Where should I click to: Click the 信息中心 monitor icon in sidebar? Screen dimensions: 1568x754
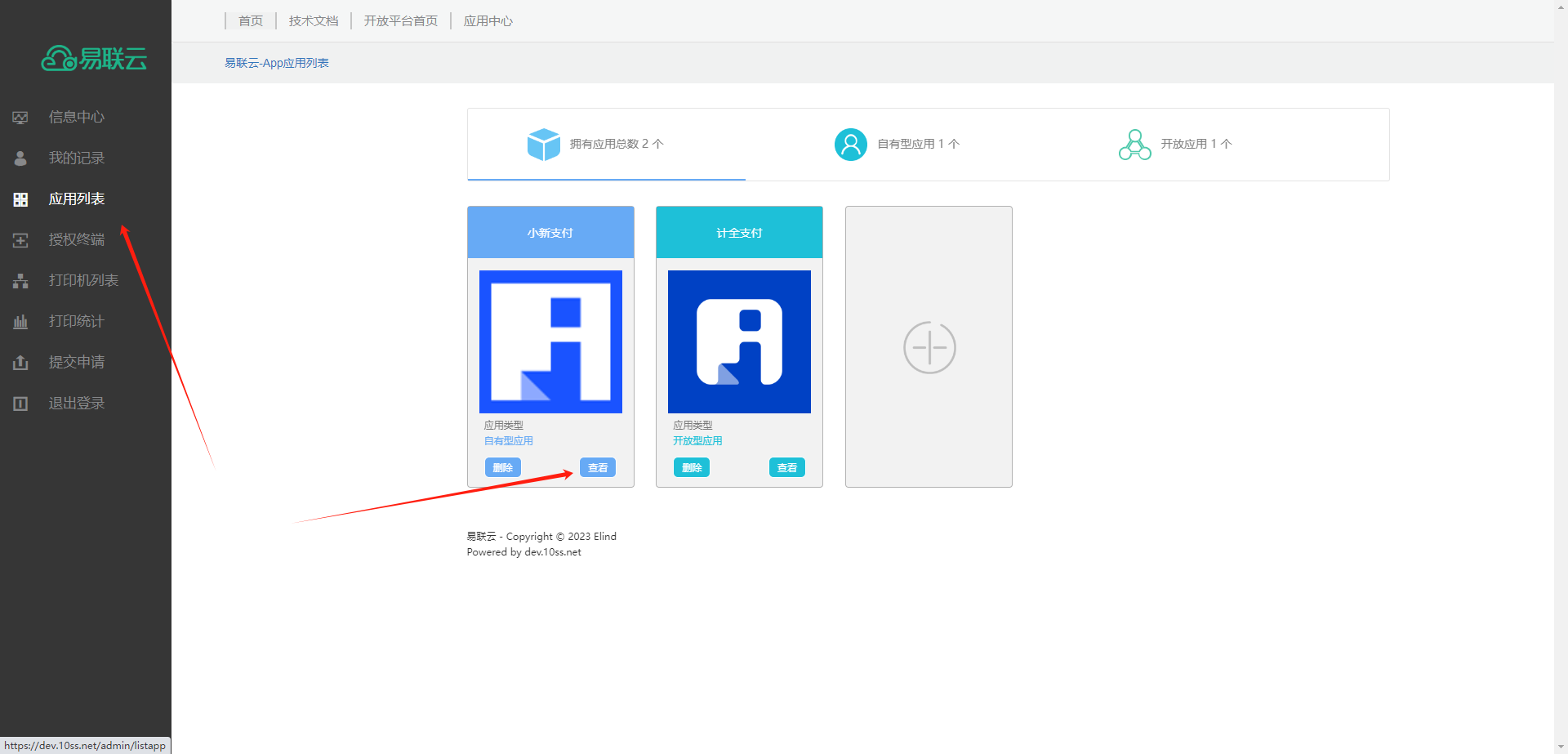click(20, 118)
